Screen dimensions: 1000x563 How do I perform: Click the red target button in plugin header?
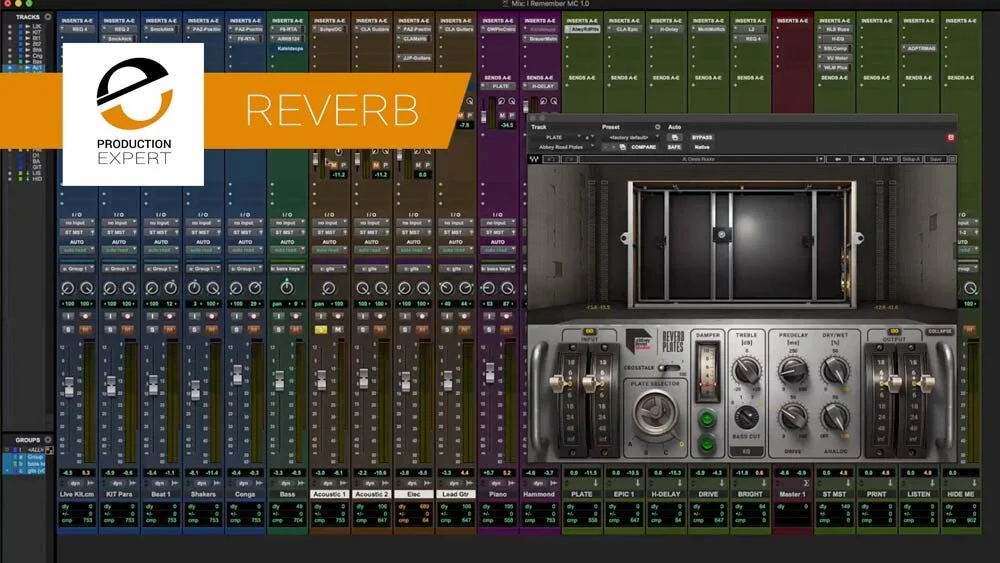coord(950,137)
